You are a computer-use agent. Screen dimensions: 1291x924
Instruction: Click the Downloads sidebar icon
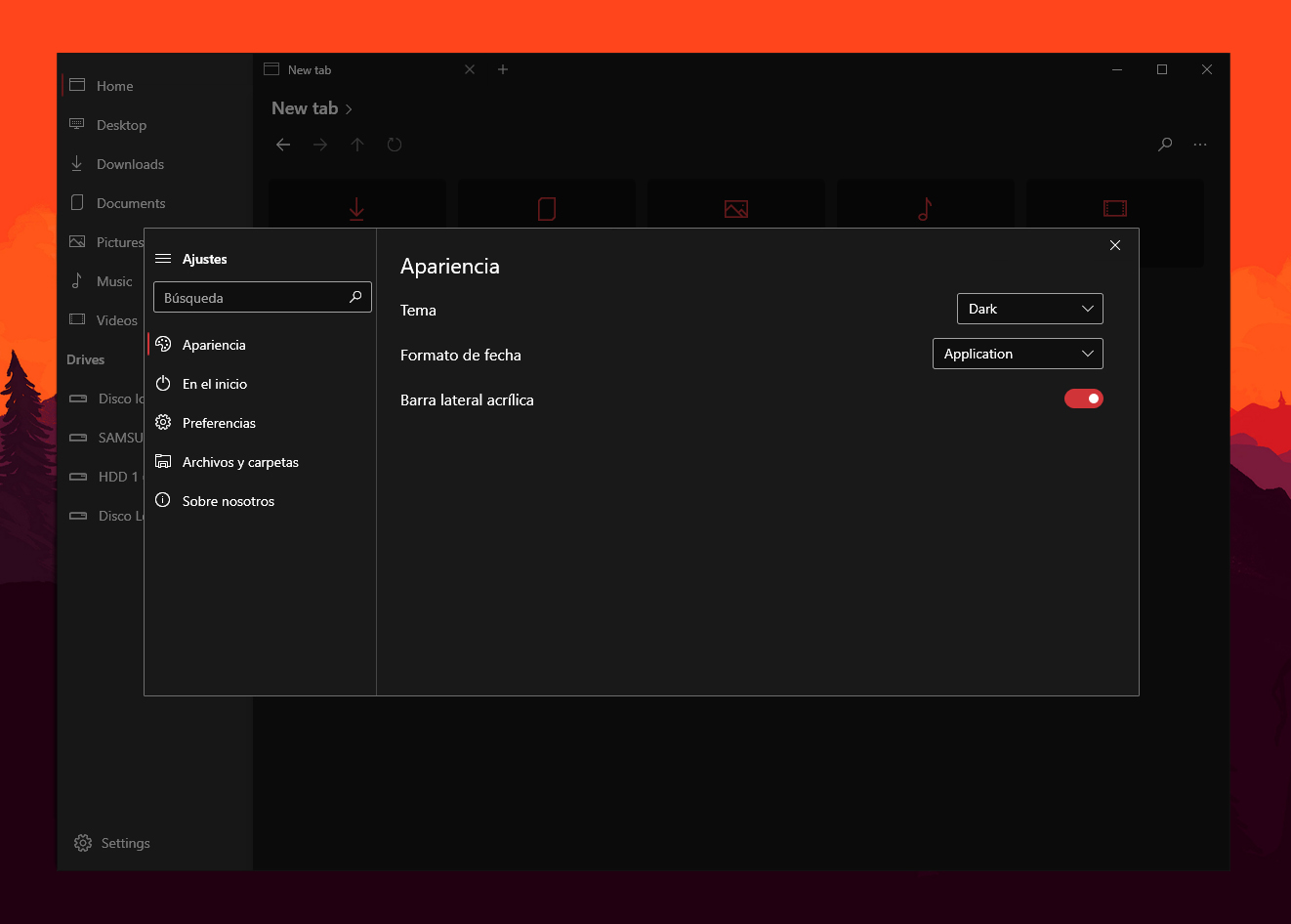pos(77,163)
